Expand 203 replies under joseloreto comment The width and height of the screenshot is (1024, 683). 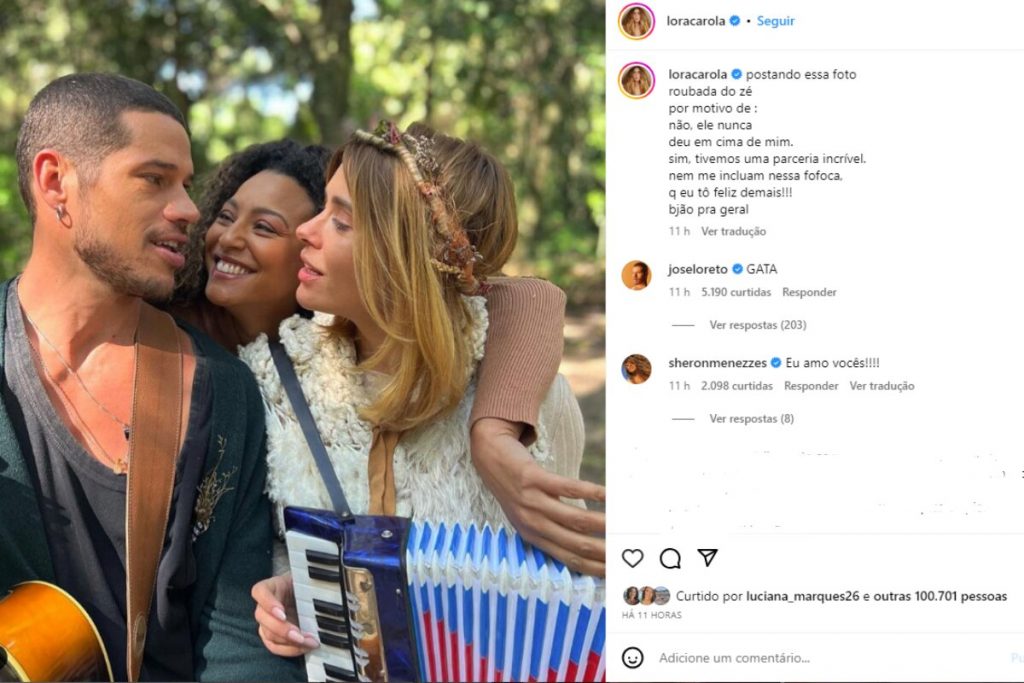757,325
